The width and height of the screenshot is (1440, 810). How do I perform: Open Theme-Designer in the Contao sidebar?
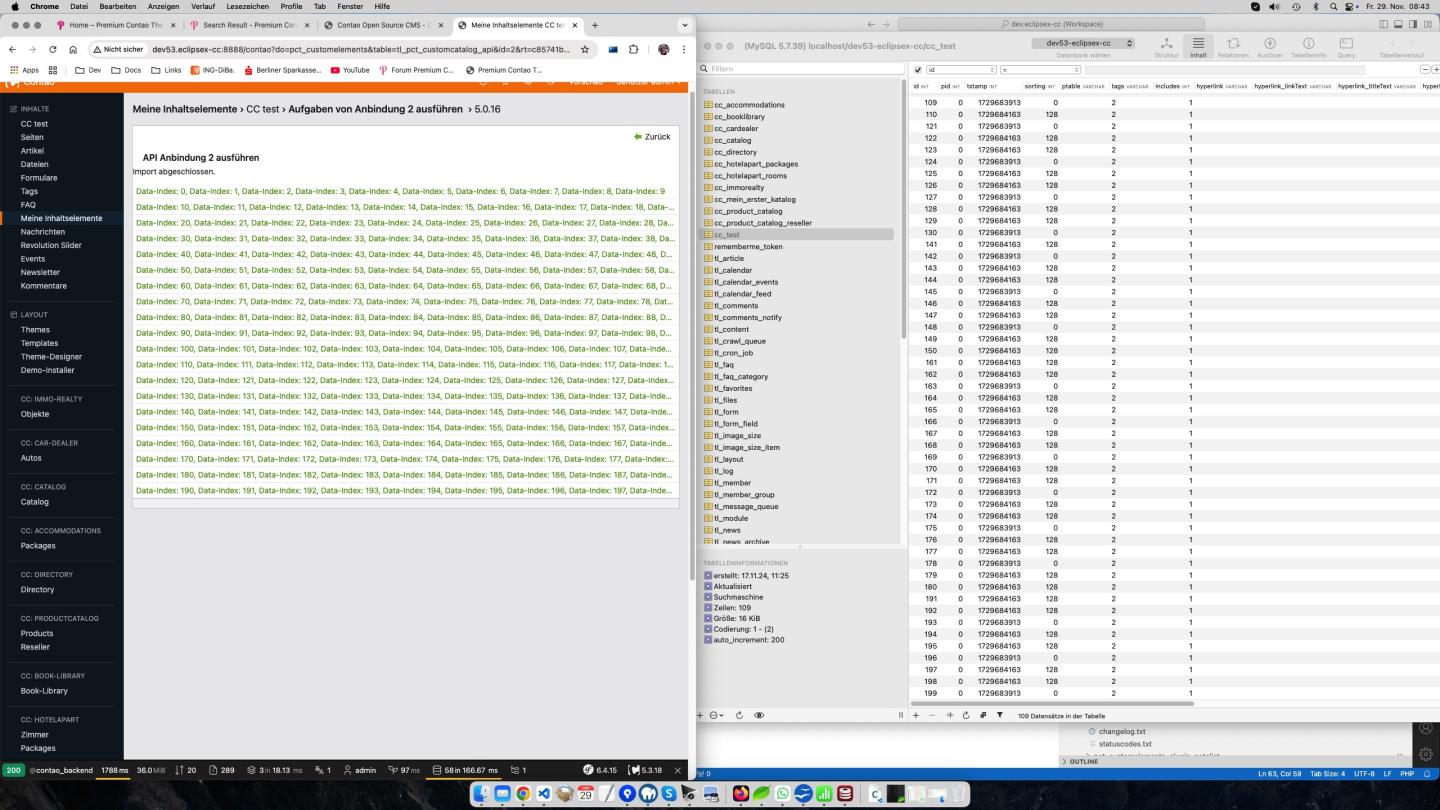(x=51, y=356)
